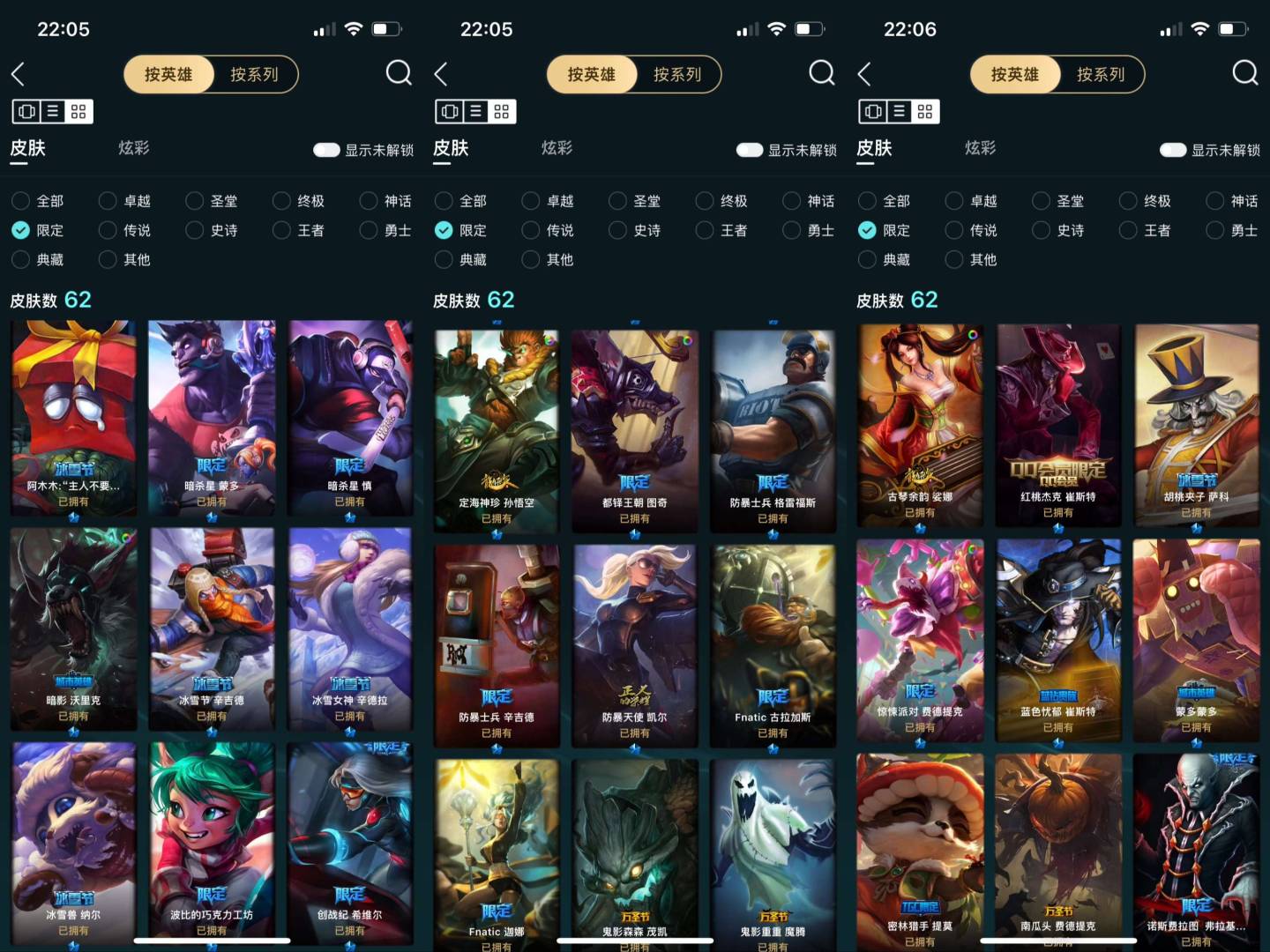Go back using the arrow in the 22:06 screen
Screen dimensions: 1270x952
tap(864, 74)
